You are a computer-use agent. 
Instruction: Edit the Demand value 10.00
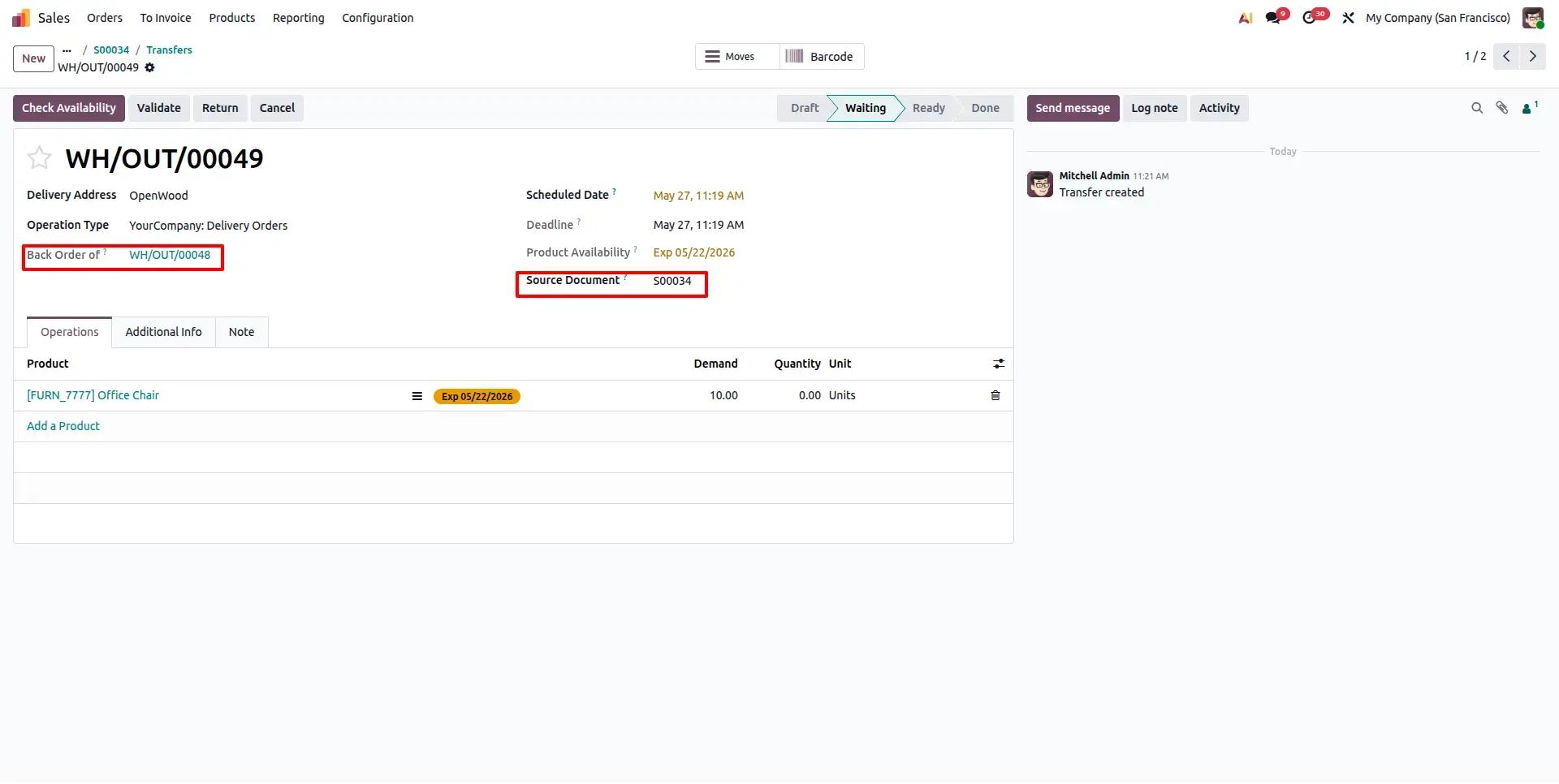point(723,395)
